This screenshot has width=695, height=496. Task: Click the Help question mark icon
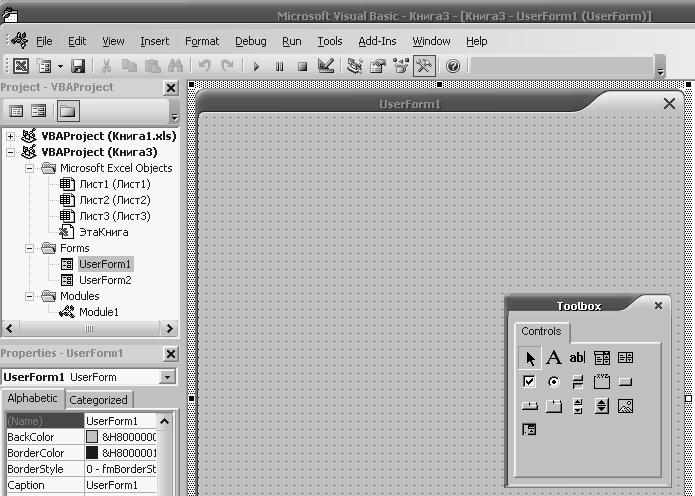(453, 66)
